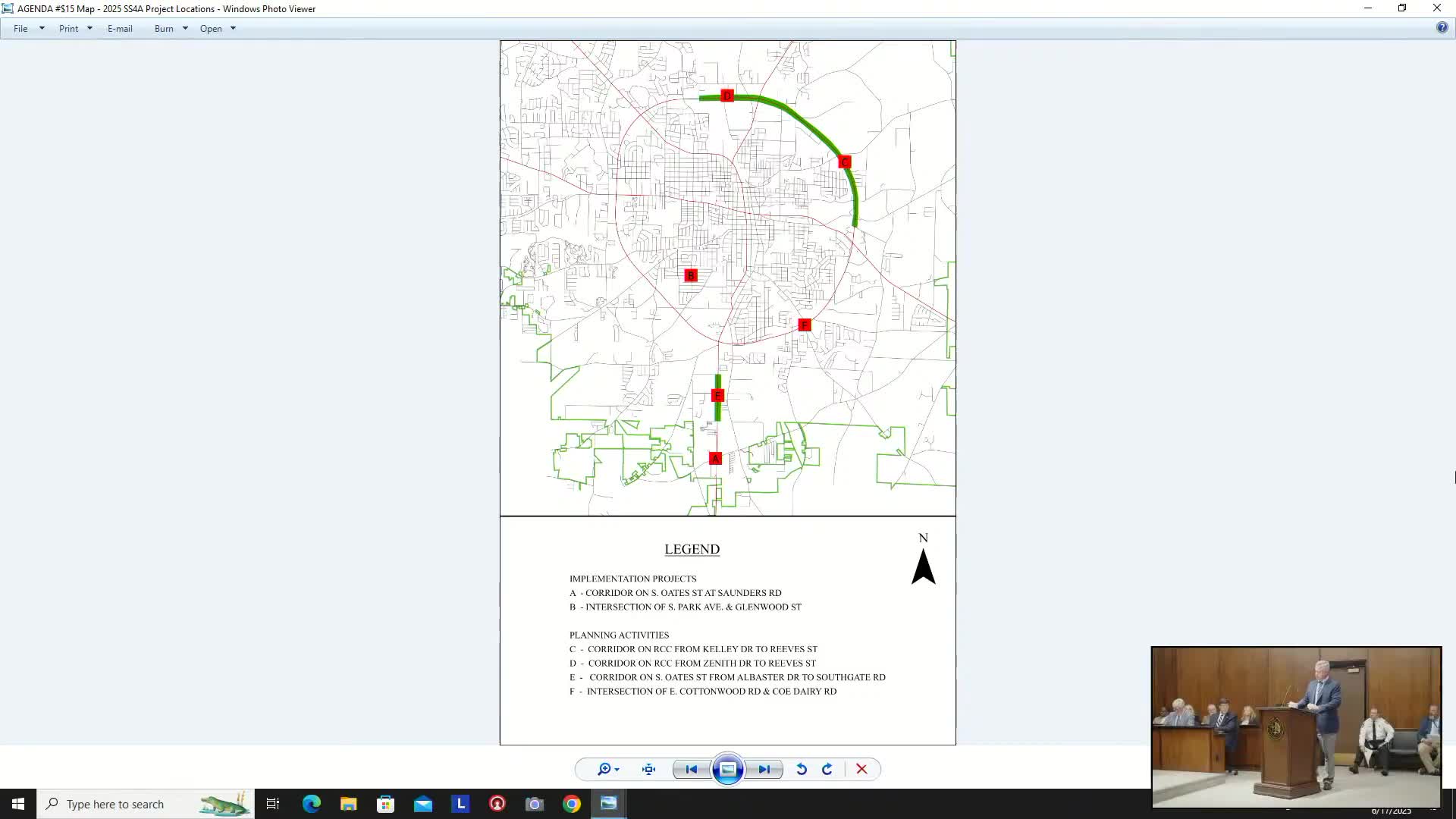
Task: Click the speaker video thumbnail
Action: click(x=1295, y=726)
